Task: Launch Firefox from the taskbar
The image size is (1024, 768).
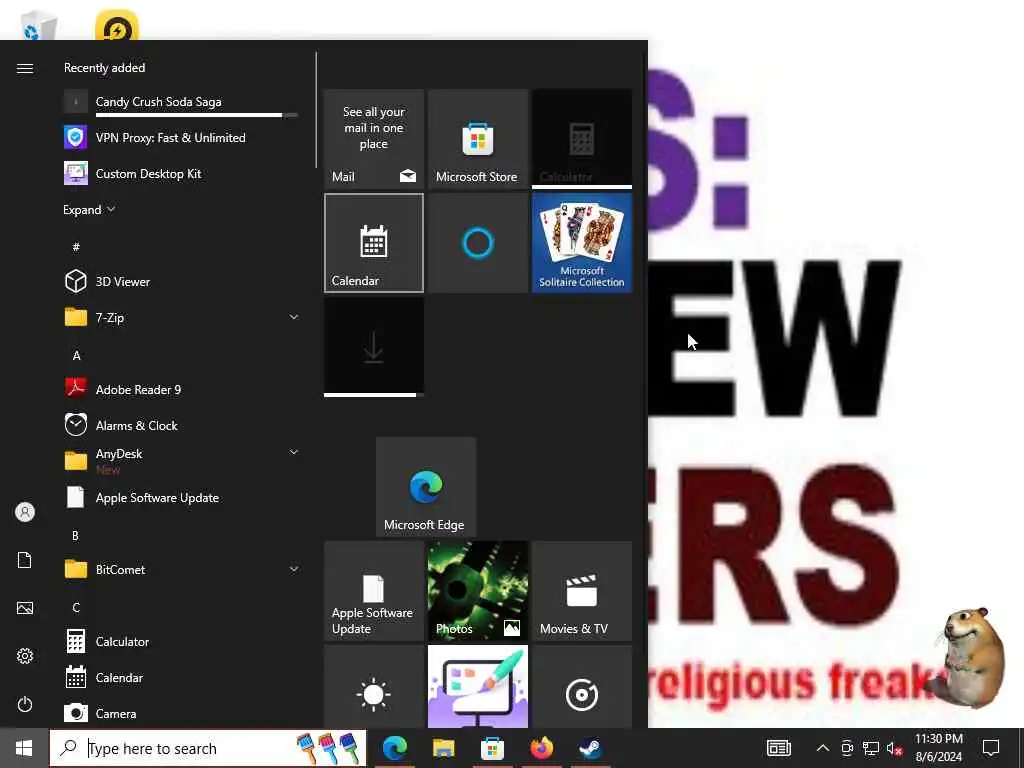Action: 541,748
